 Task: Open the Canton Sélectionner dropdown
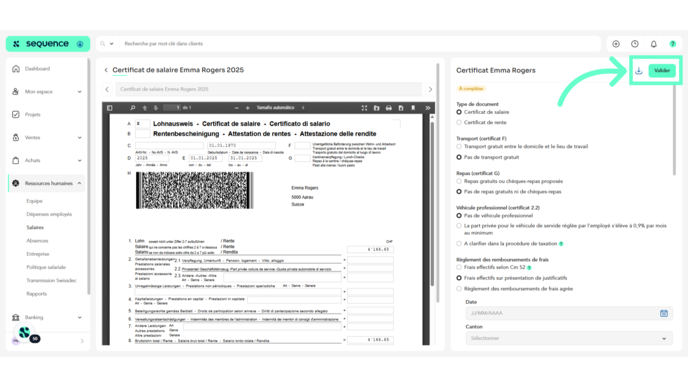point(569,338)
